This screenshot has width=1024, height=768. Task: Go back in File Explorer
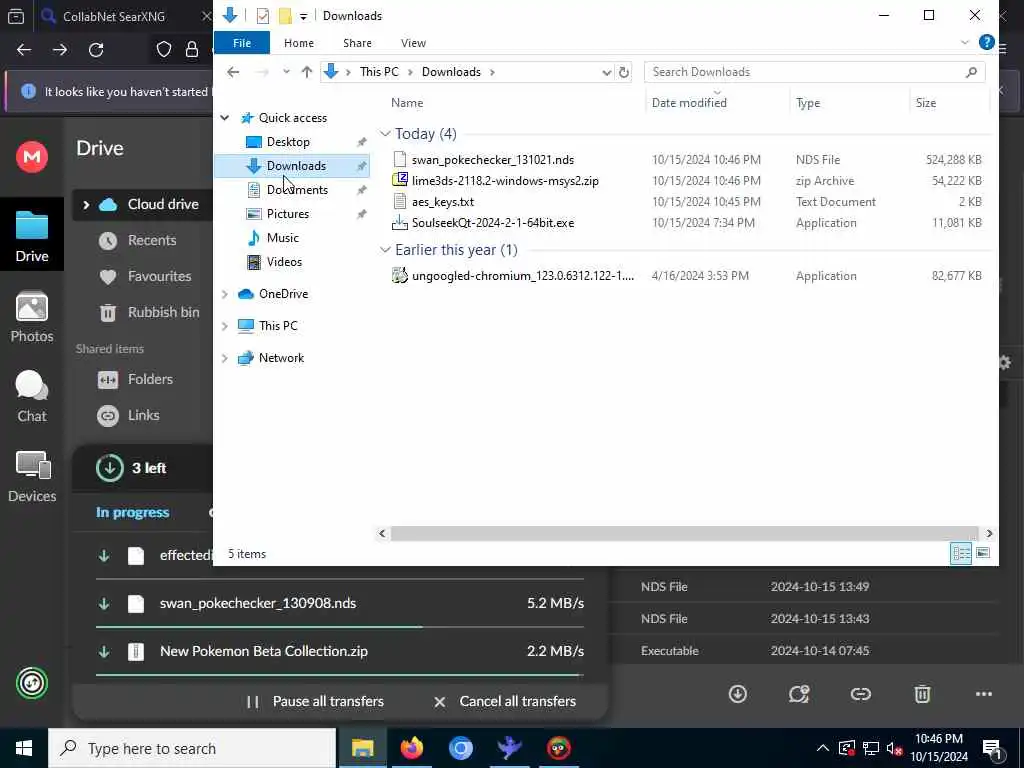[233, 72]
